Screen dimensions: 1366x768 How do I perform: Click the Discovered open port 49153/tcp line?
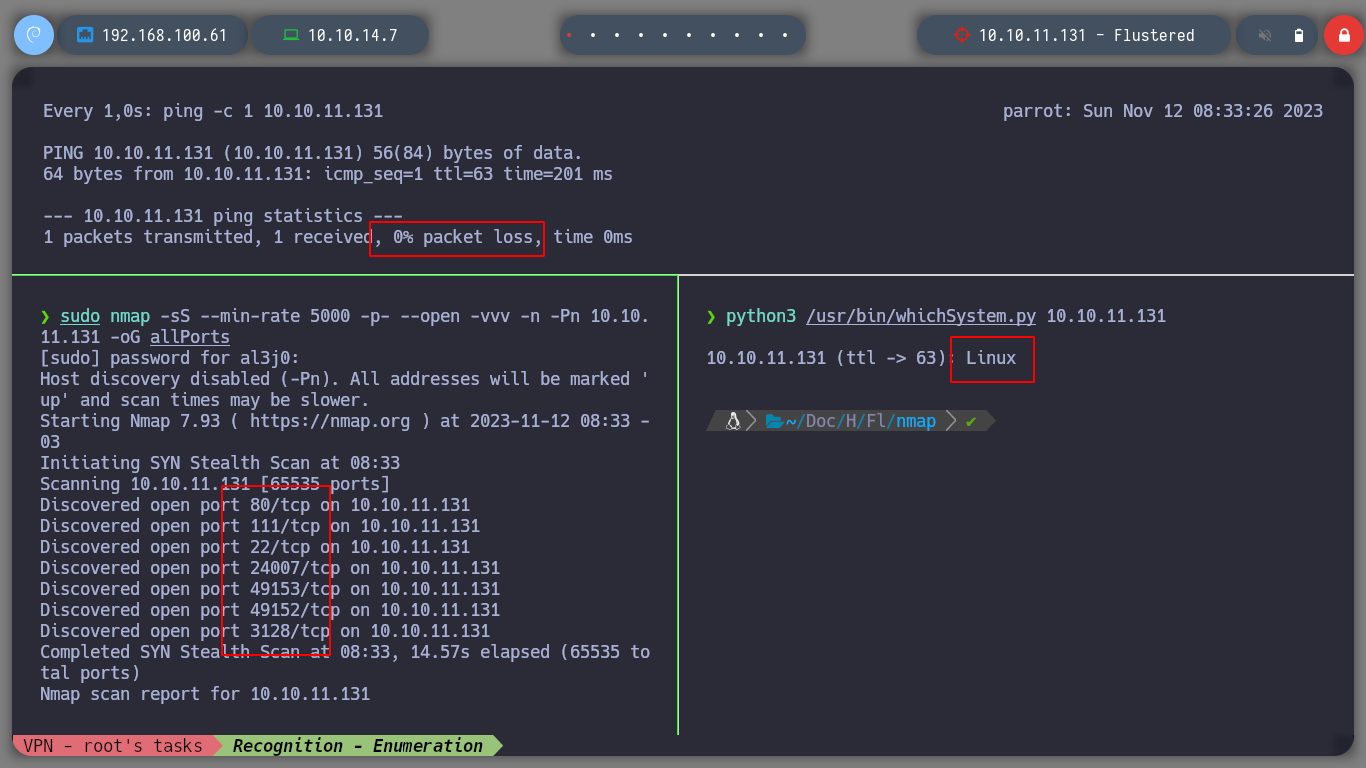click(x=270, y=589)
